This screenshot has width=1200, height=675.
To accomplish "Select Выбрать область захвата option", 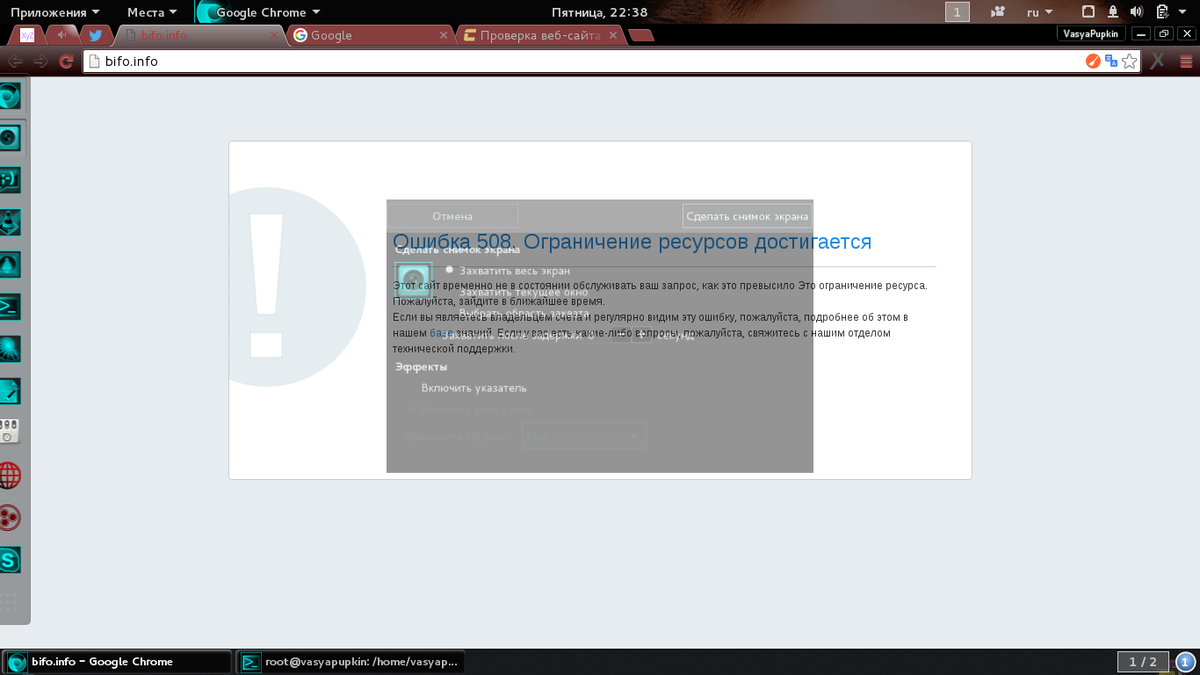I will pos(522,314).
